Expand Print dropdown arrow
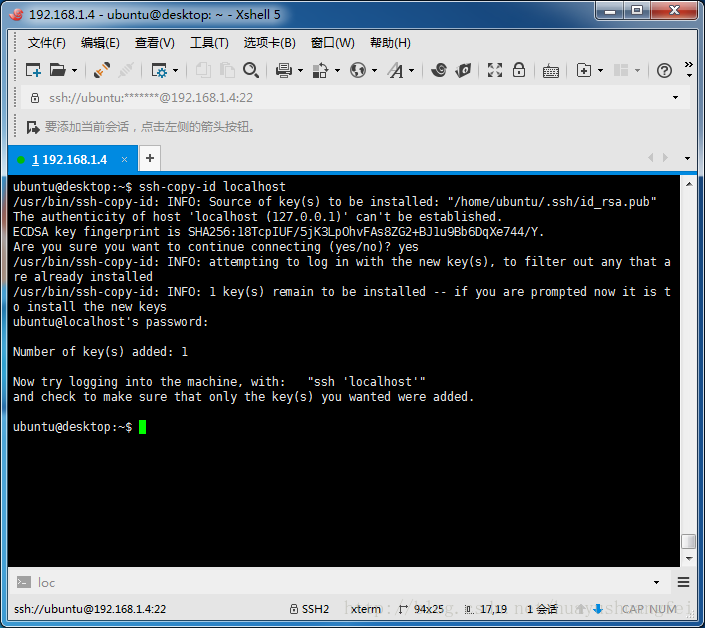Screen dimensions: 705x628 coord(300,71)
